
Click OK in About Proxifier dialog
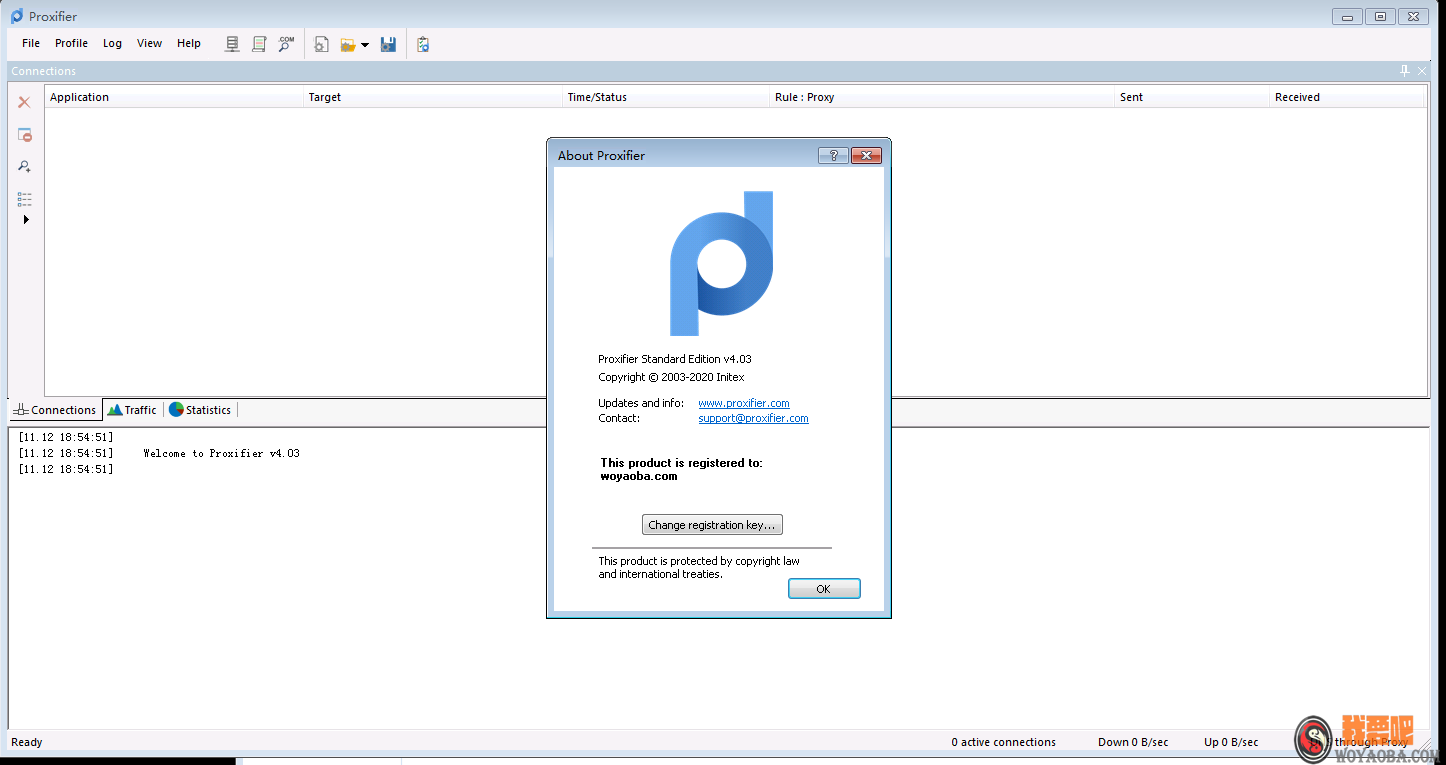tap(824, 589)
